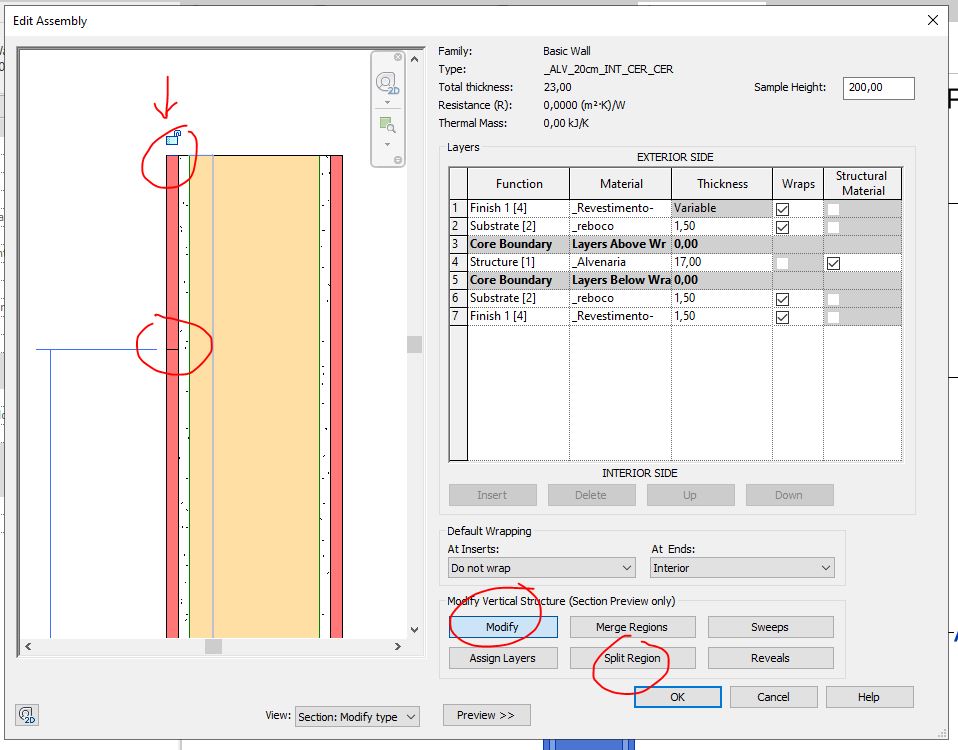Click the zoom region magnifier icon
This screenshot has width=958, height=750.
(x=387, y=125)
